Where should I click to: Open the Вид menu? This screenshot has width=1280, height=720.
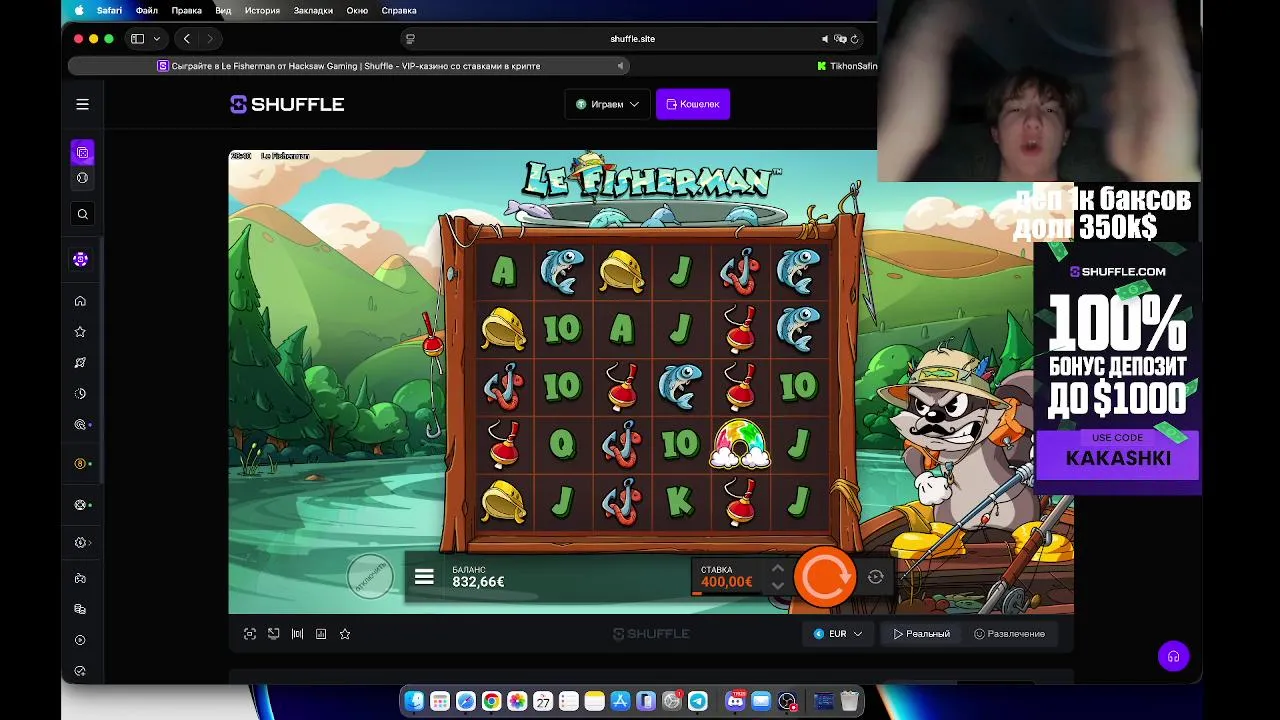point(223,10)
